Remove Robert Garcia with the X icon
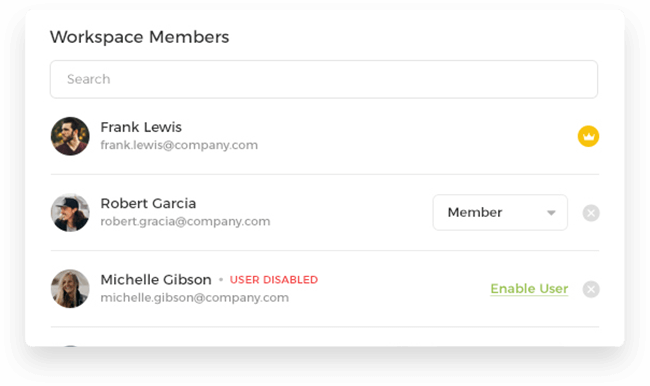This screenshot has width=650, height=386. click(591, 213)
